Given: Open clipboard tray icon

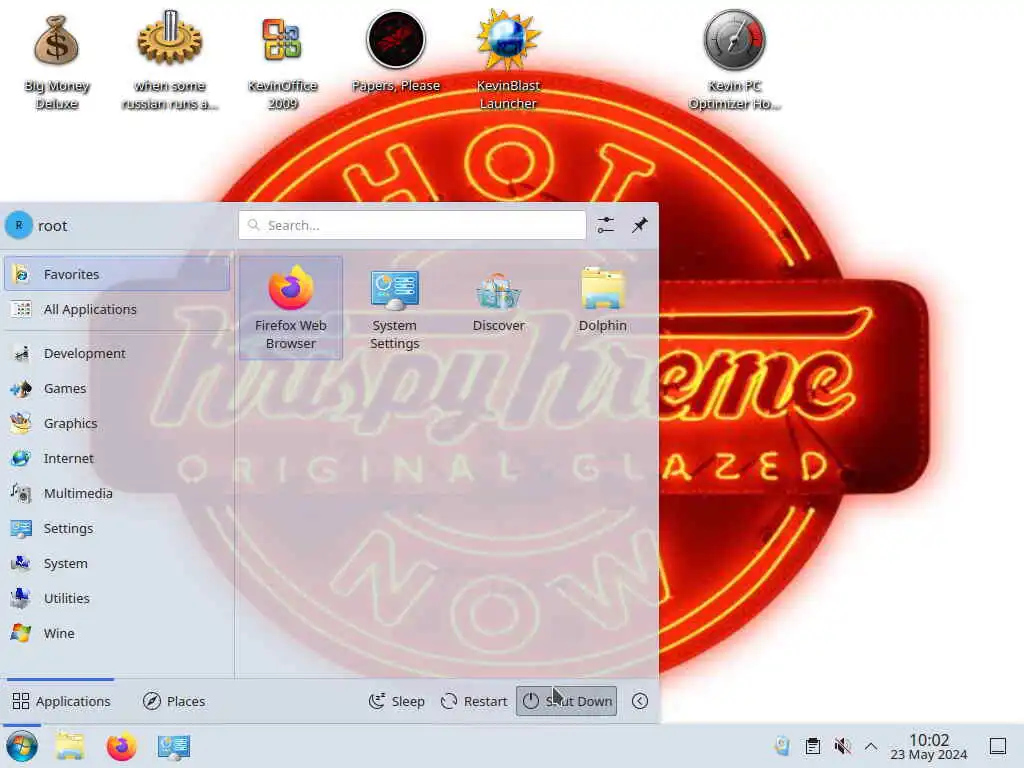Looking at the screenshot, I should (x=812, y=746).
